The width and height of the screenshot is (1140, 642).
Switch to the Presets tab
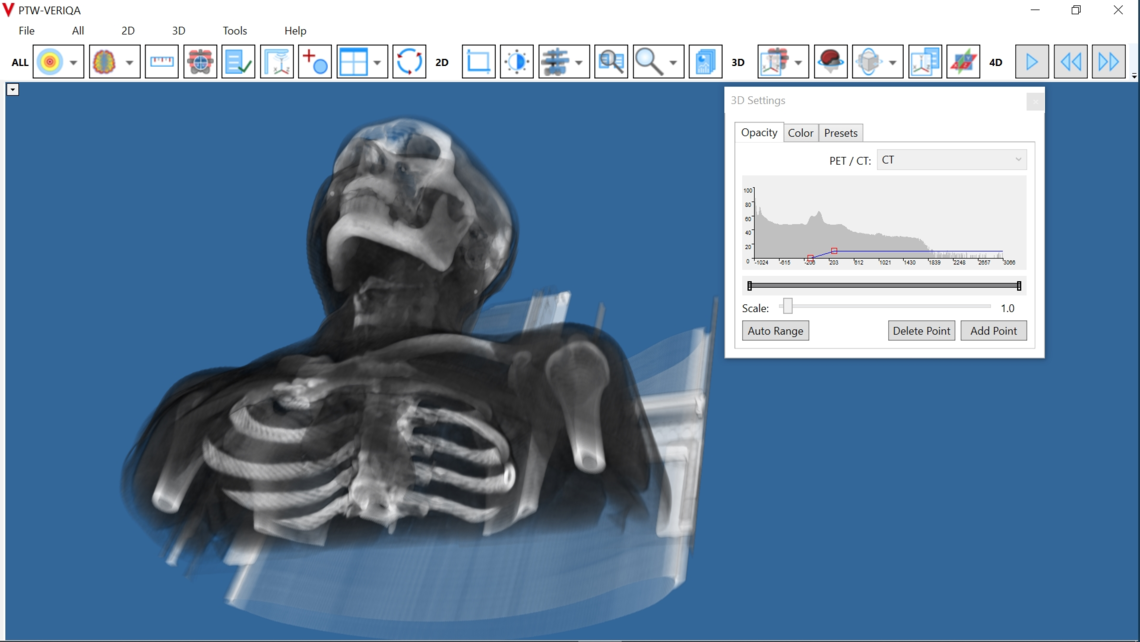tap(841, 132)
